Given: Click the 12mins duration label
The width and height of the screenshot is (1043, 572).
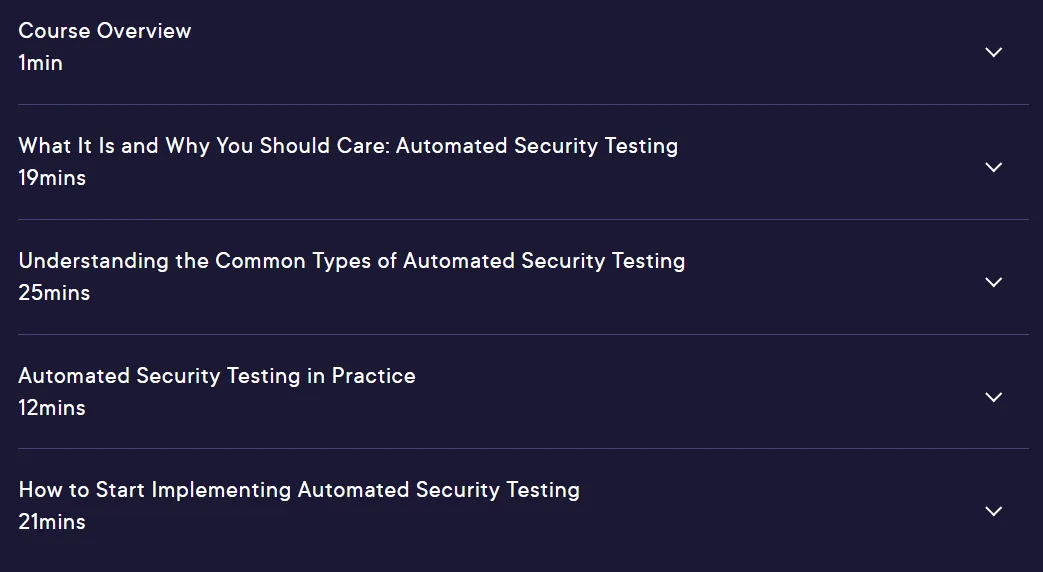Looking at the screenshot, I should click(x=52, y=408).
